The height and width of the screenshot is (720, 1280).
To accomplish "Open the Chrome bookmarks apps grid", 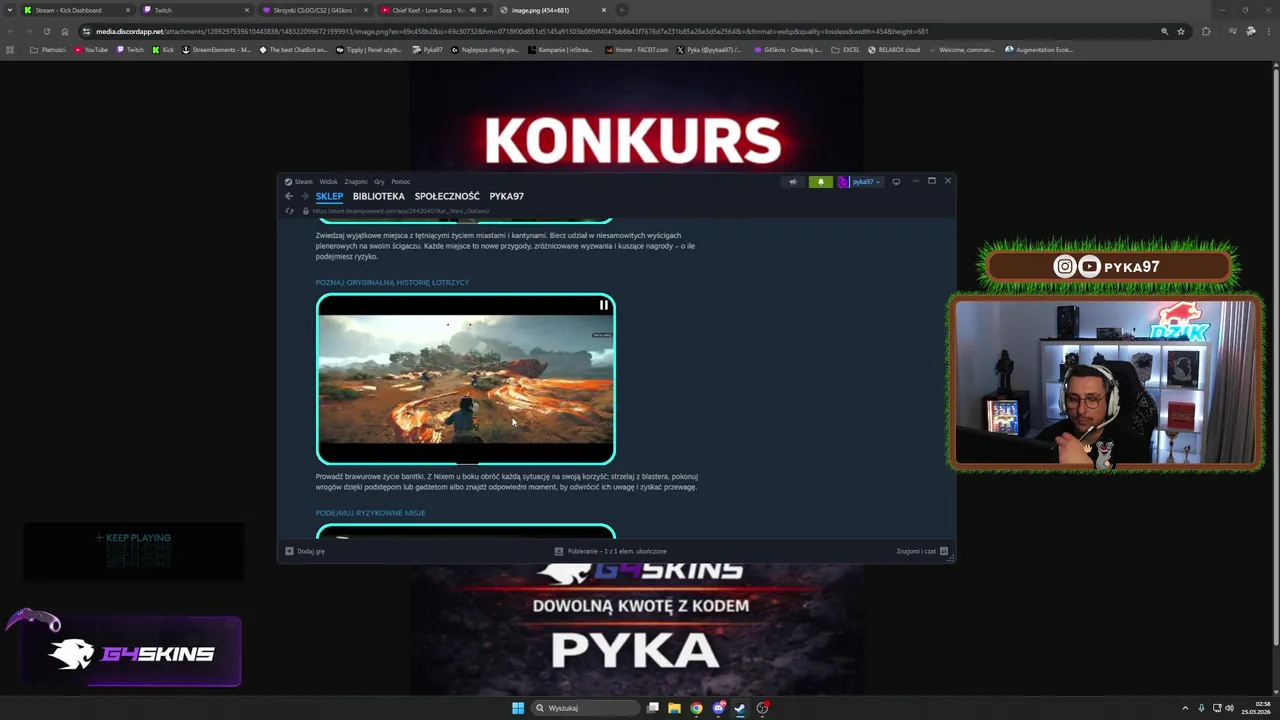I will point(10,49).
